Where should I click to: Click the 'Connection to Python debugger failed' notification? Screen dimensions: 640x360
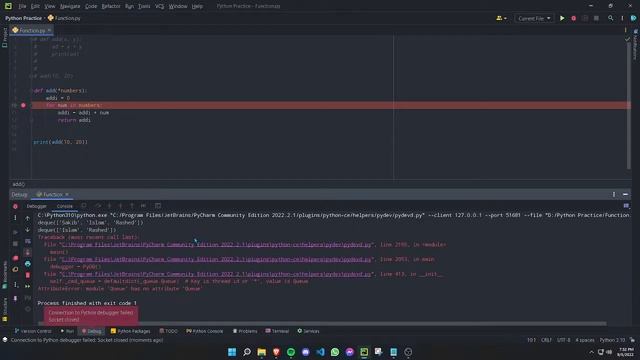pyautogui.click(x=91, y=316)
